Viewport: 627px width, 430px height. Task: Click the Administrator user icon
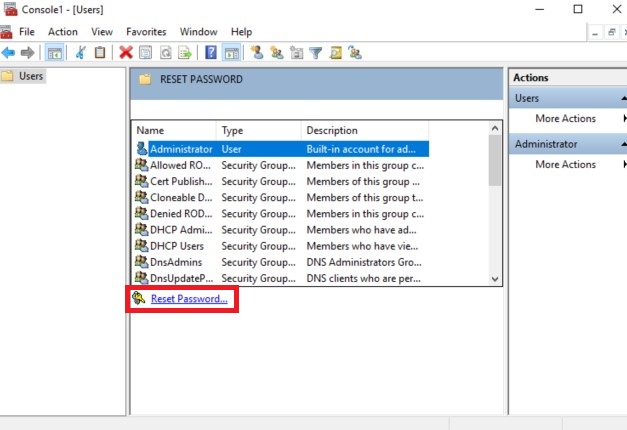click(x=142, y=148)
